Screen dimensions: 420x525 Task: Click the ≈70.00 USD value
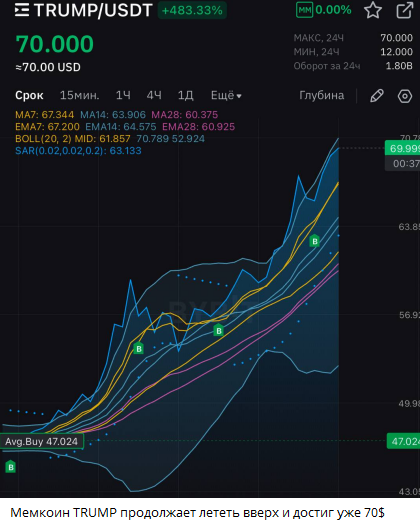click(48, 67)
